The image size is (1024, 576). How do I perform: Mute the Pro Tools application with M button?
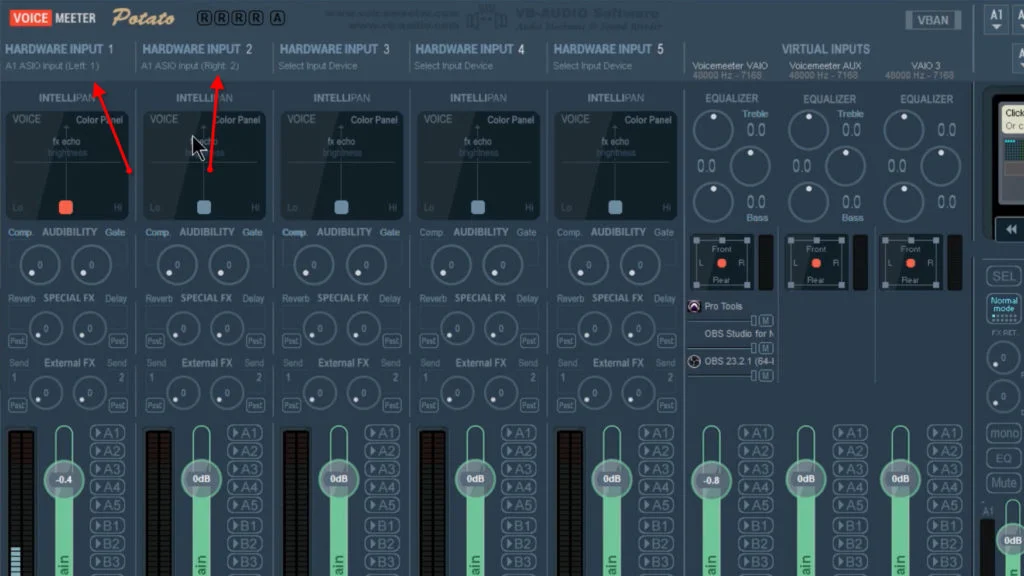coord(766,321)
